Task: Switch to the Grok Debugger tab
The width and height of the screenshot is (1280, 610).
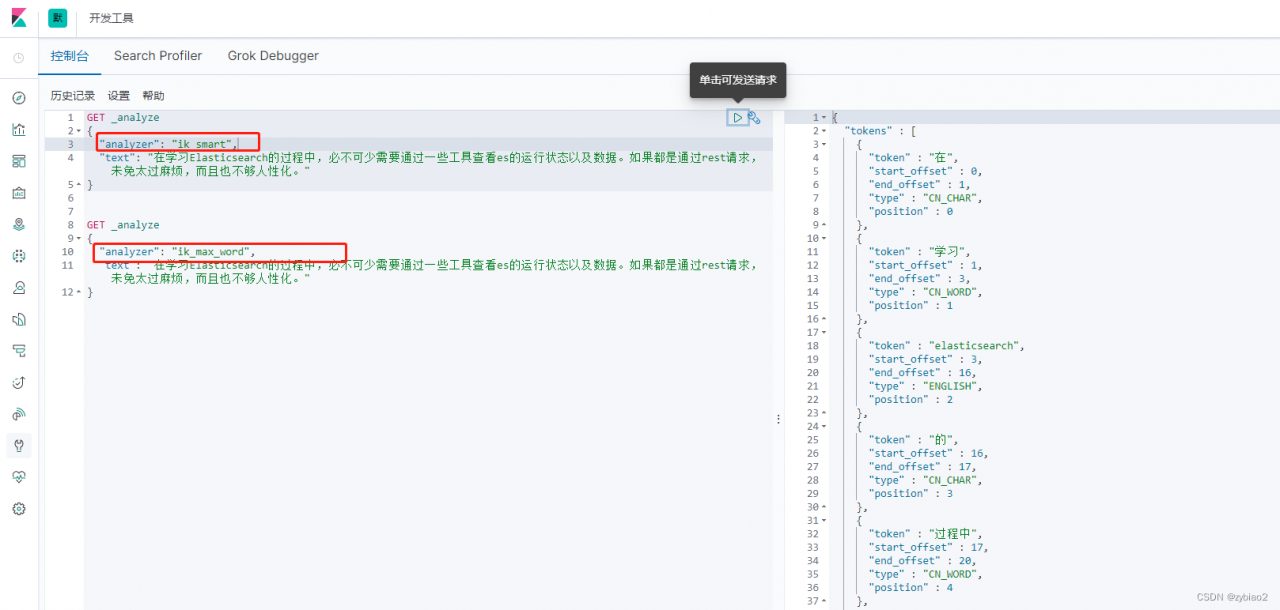Action: [x=273, y=56]
